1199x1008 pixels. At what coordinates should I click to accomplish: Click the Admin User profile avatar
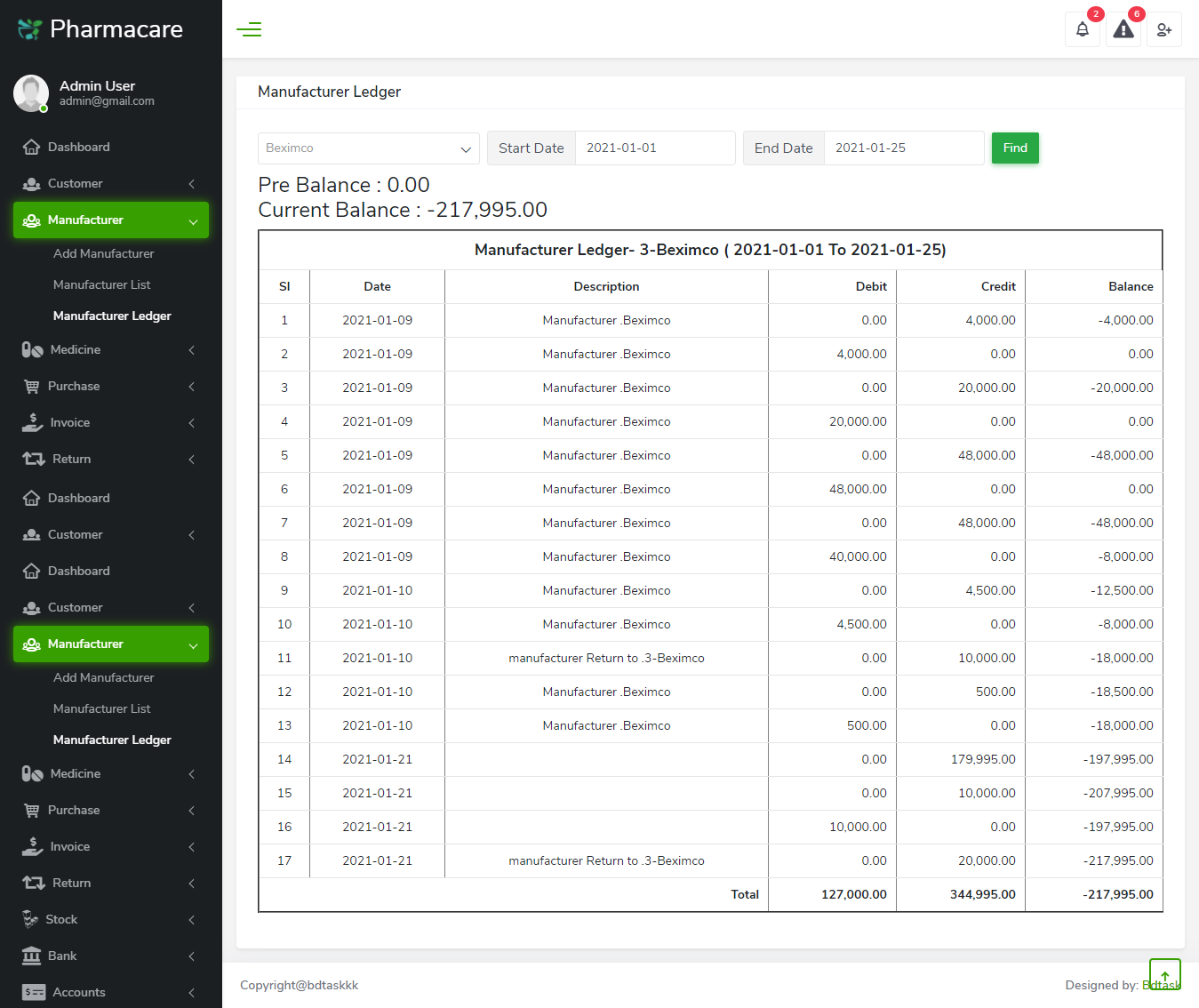coord(31,93)
